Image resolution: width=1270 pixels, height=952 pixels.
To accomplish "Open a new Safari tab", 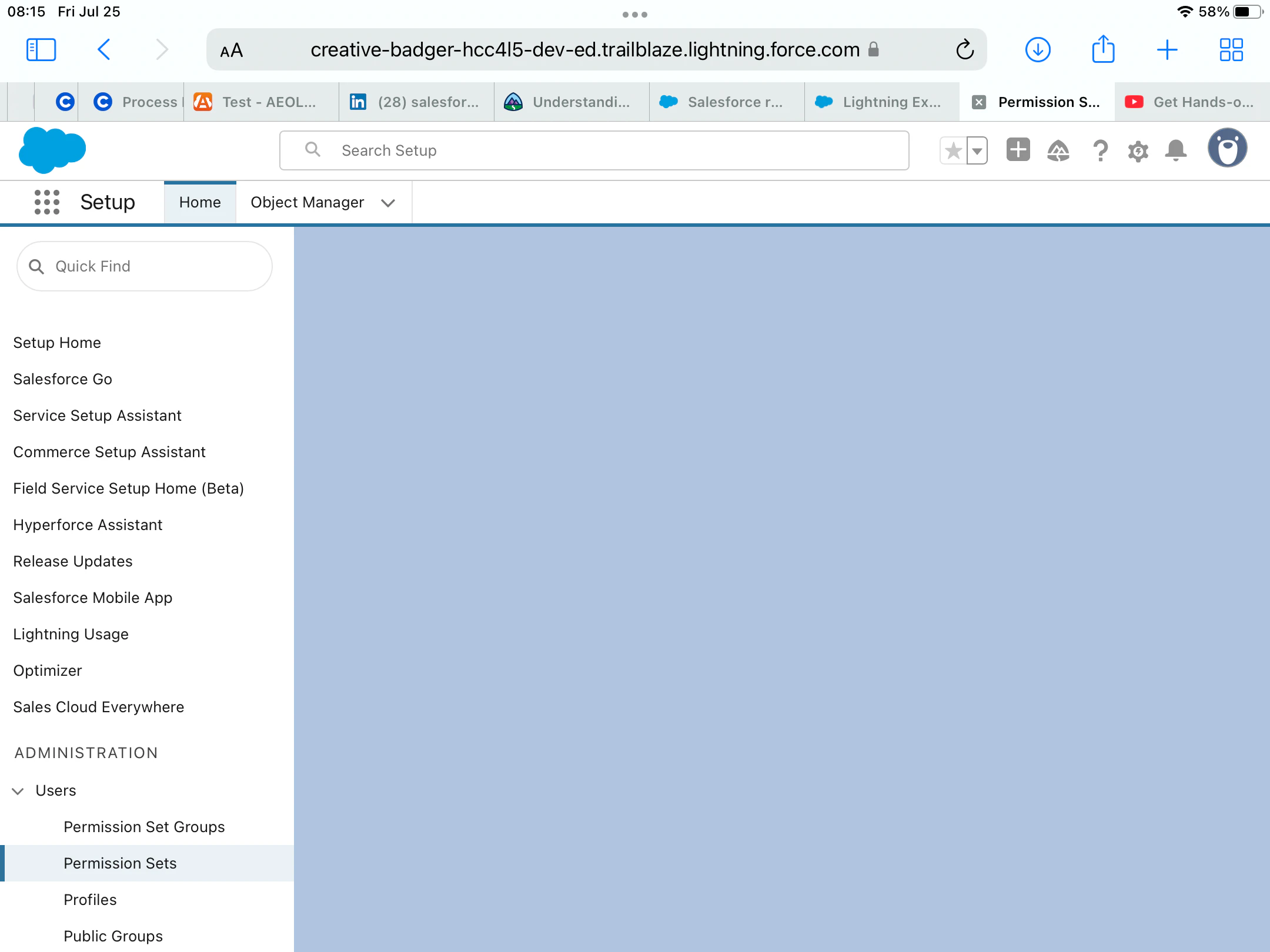I will click(x=1167, y=50).
